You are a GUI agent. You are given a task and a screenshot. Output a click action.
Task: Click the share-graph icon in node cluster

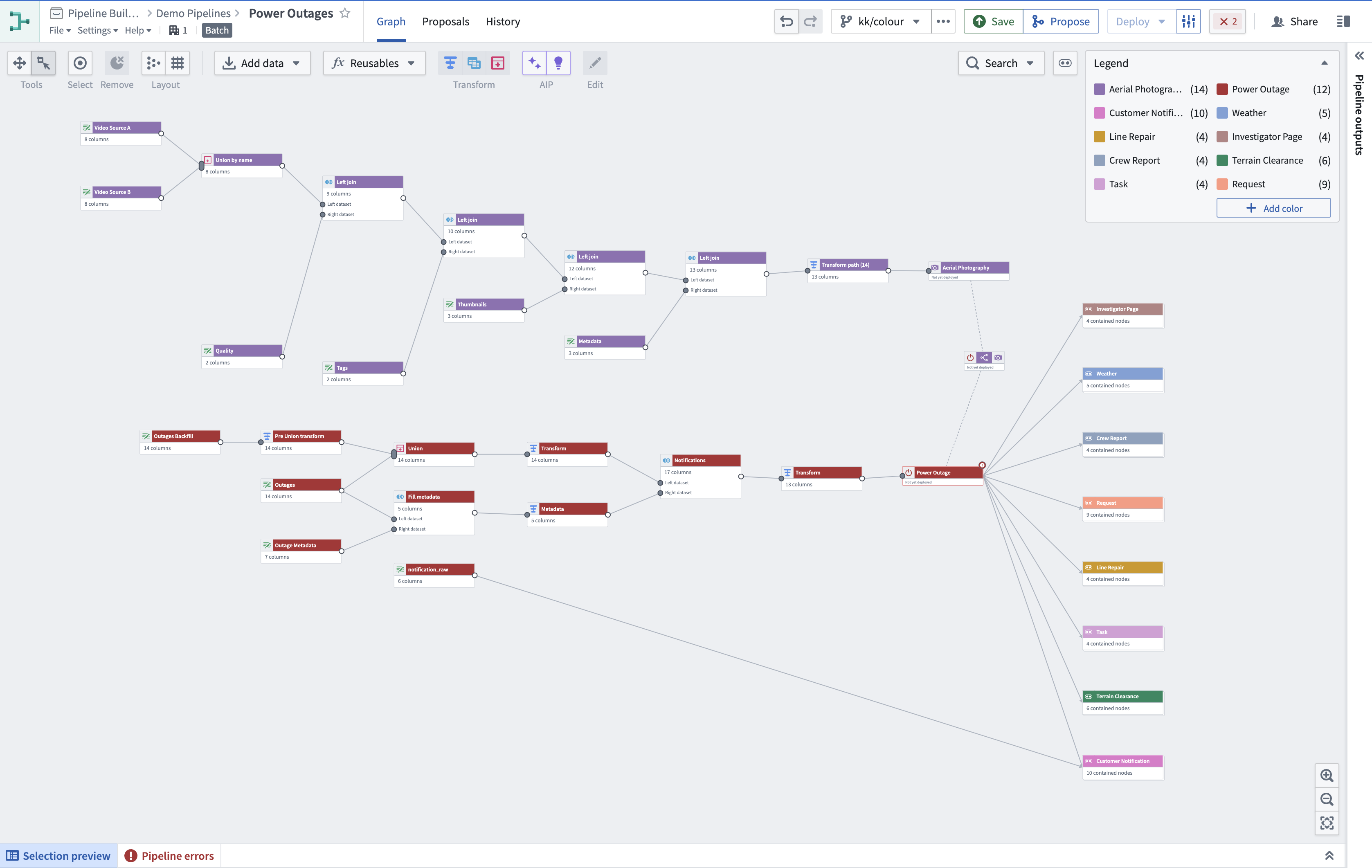point(984,358)
